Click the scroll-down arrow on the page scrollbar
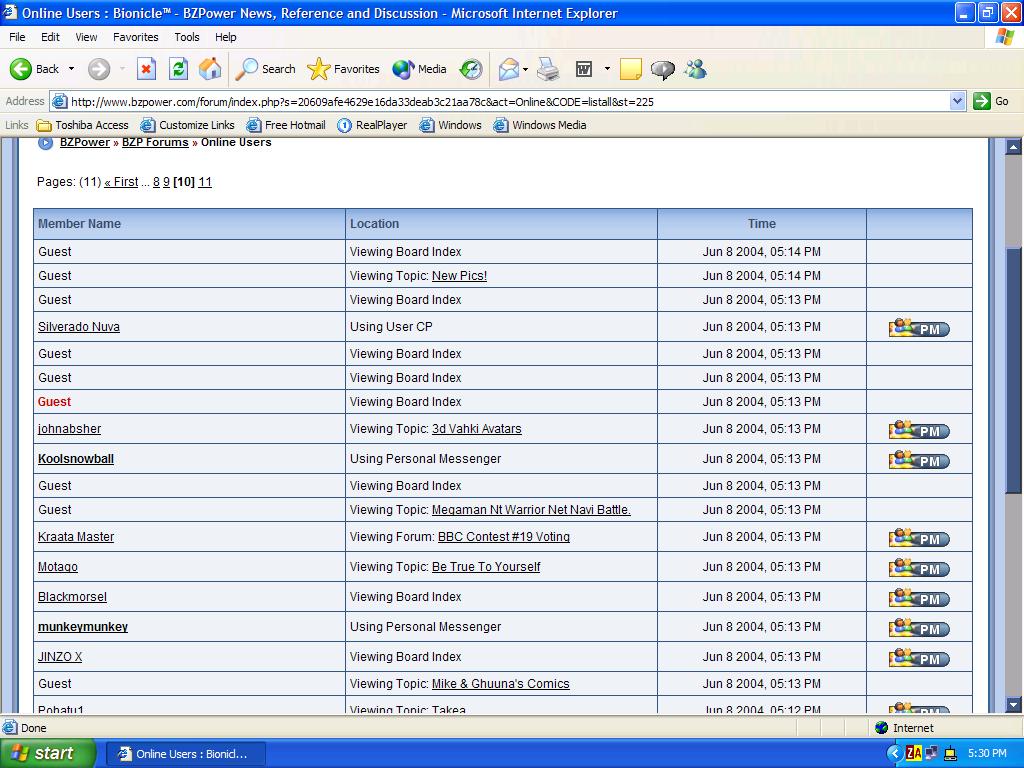The height and width of the screenshot is (768, 1024). pyautogui.click(x=1013, y=704)
